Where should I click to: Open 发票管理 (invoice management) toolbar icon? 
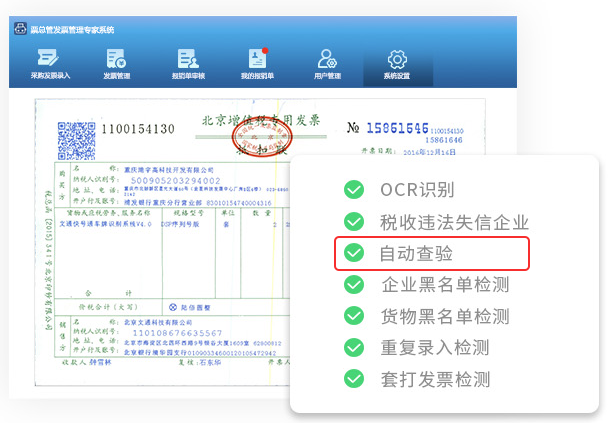tap(116, 64)
